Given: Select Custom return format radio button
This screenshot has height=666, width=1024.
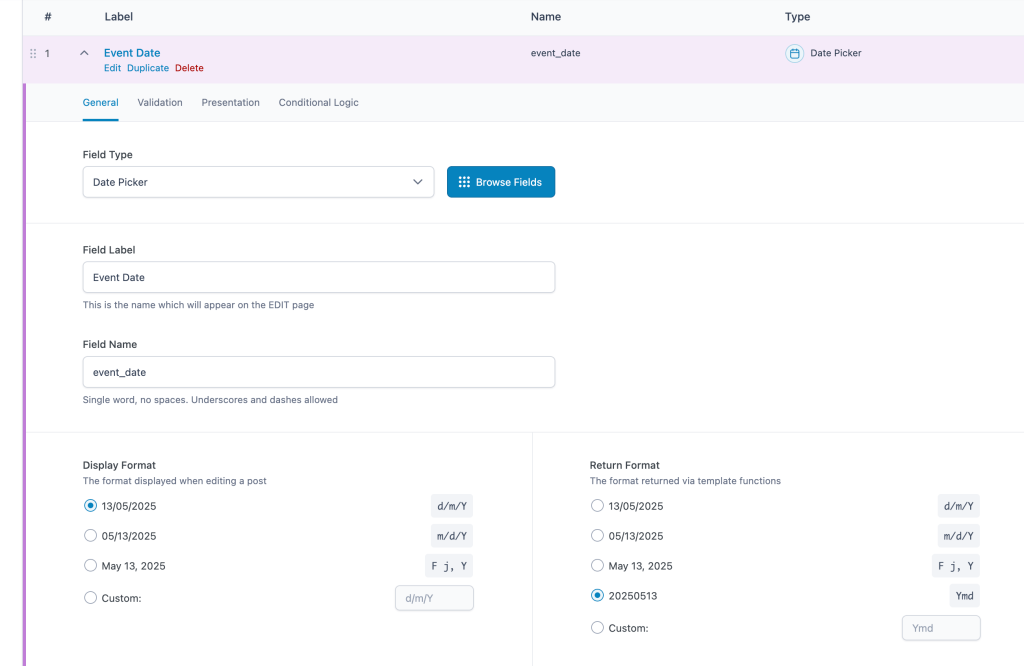Looking at the screenshot, I should click(598, 628).
